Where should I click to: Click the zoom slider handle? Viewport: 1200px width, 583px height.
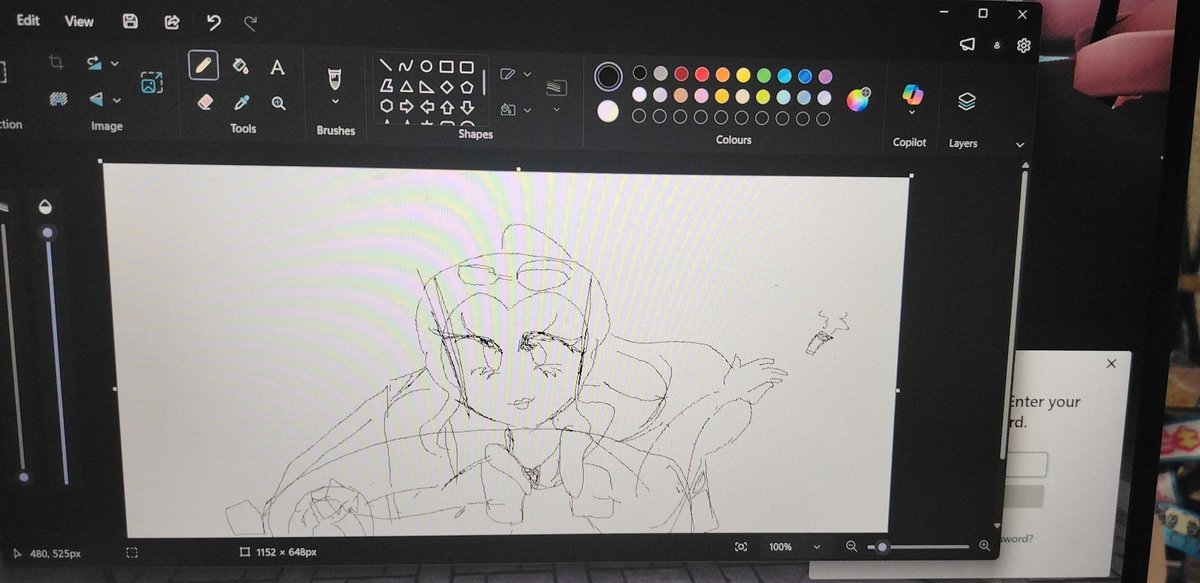(x=882, y=547)
